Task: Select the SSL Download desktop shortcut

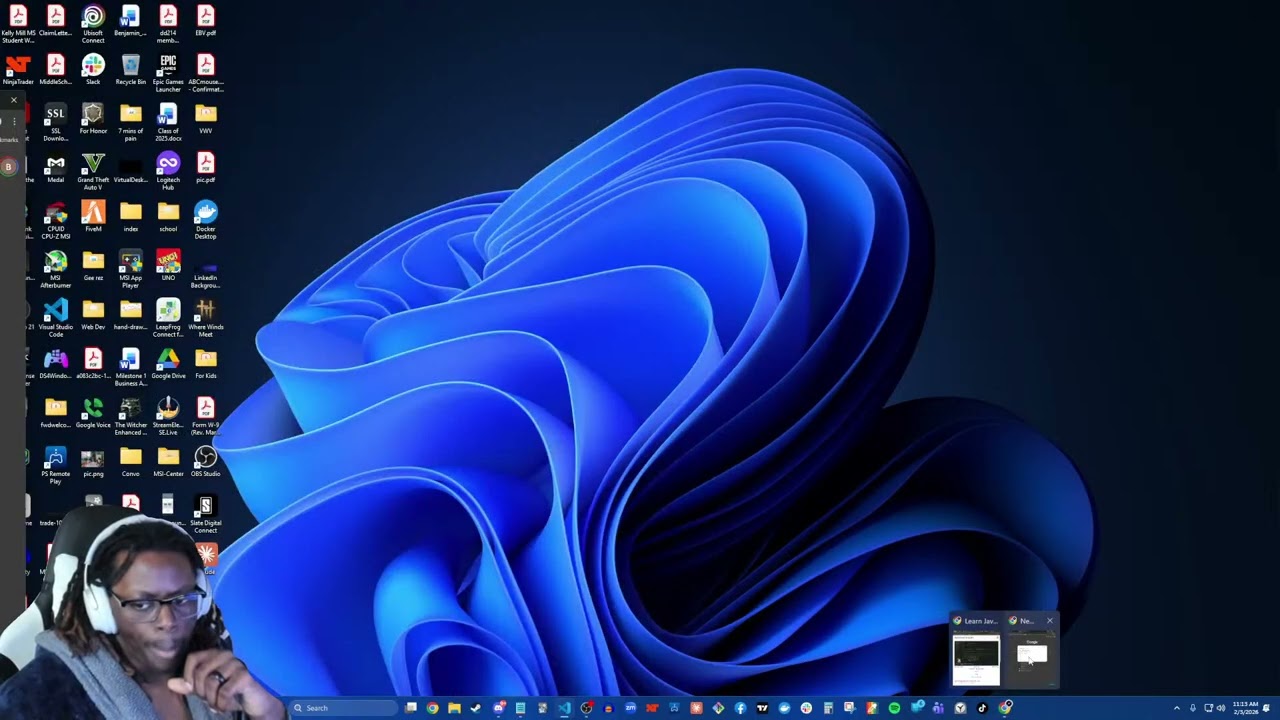Action: [56, 123]
